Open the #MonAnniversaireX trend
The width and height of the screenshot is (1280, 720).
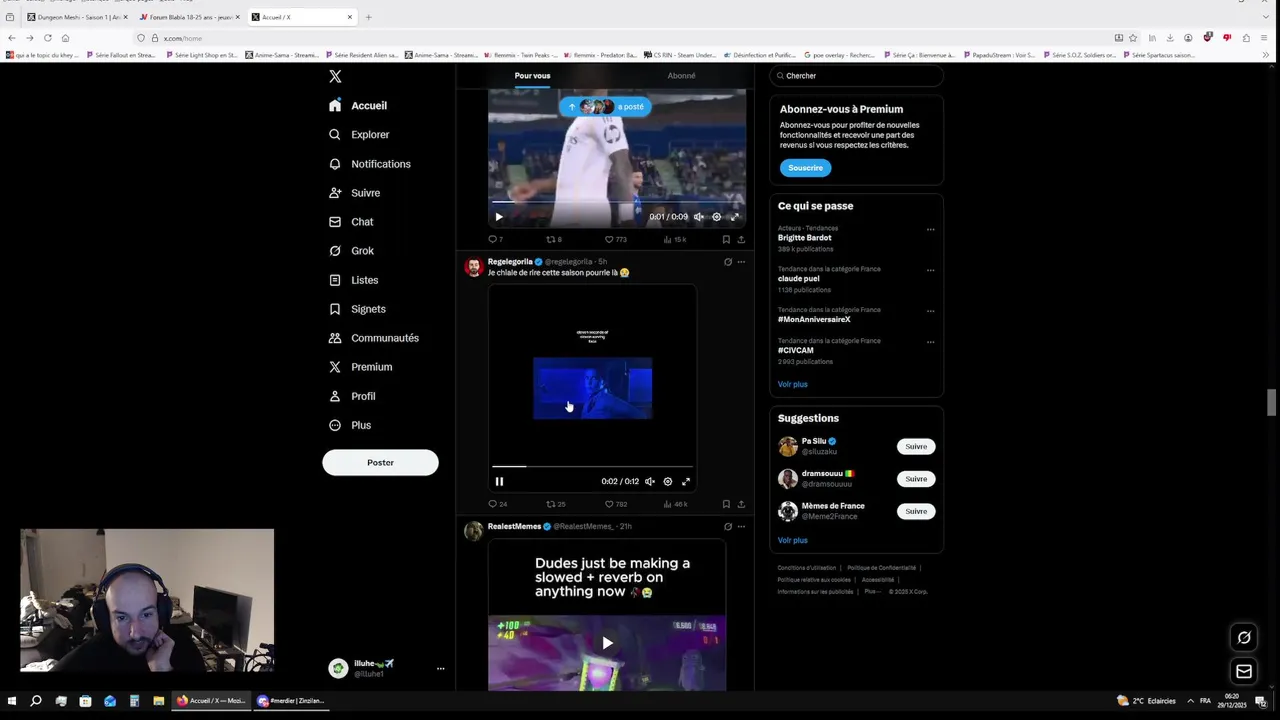814,319
